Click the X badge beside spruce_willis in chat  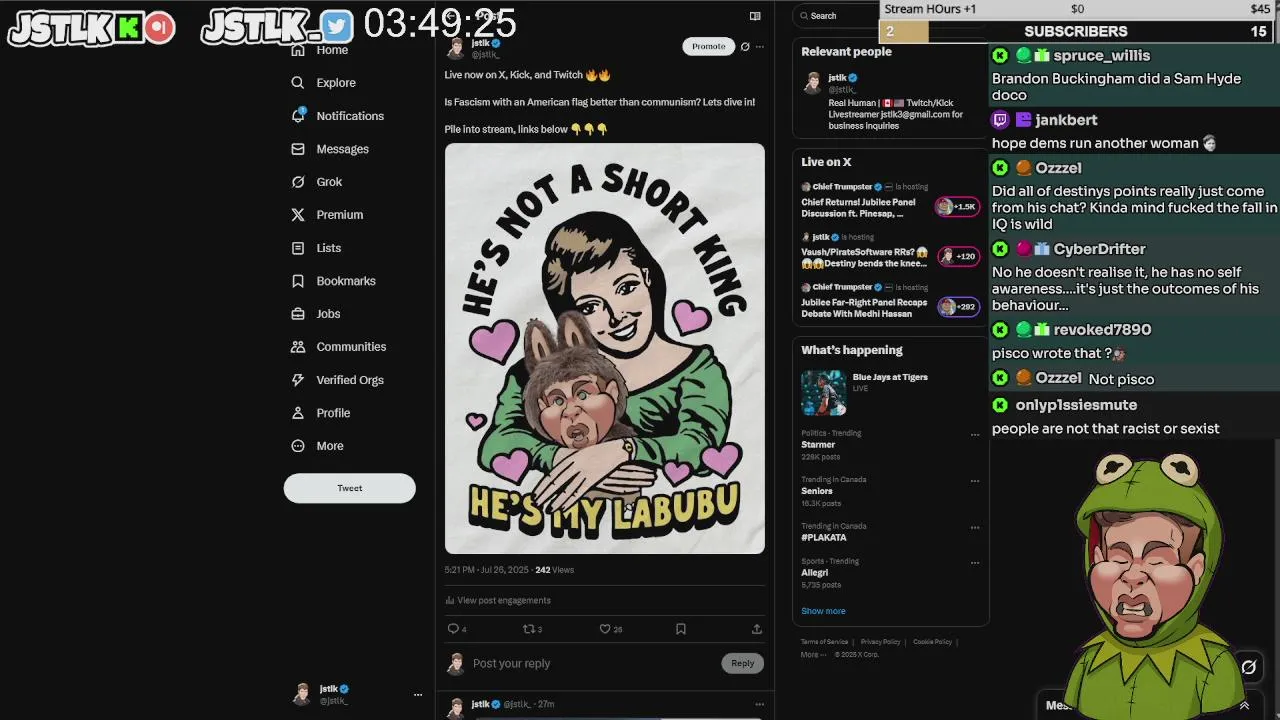(x=1000, y=56)
